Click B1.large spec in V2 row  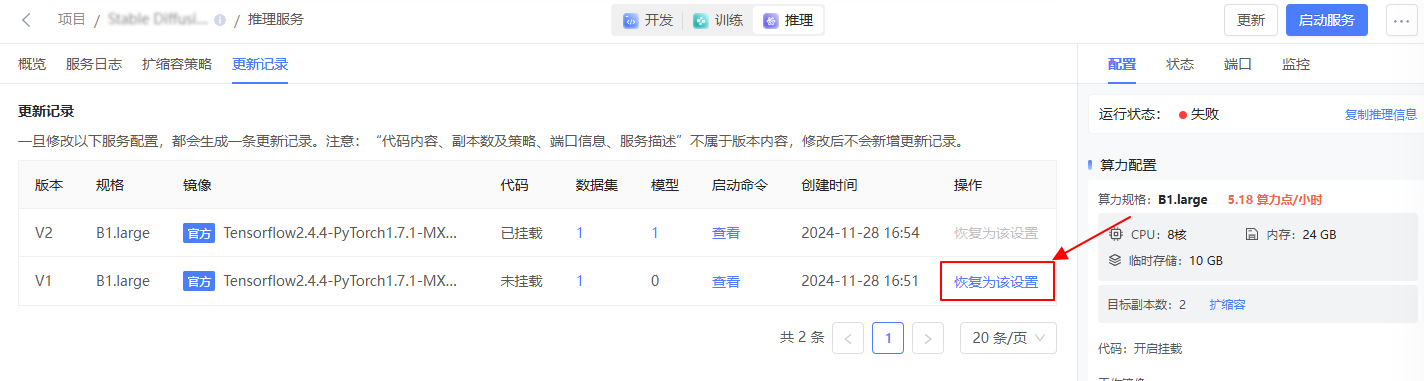(x=123, y=233)
